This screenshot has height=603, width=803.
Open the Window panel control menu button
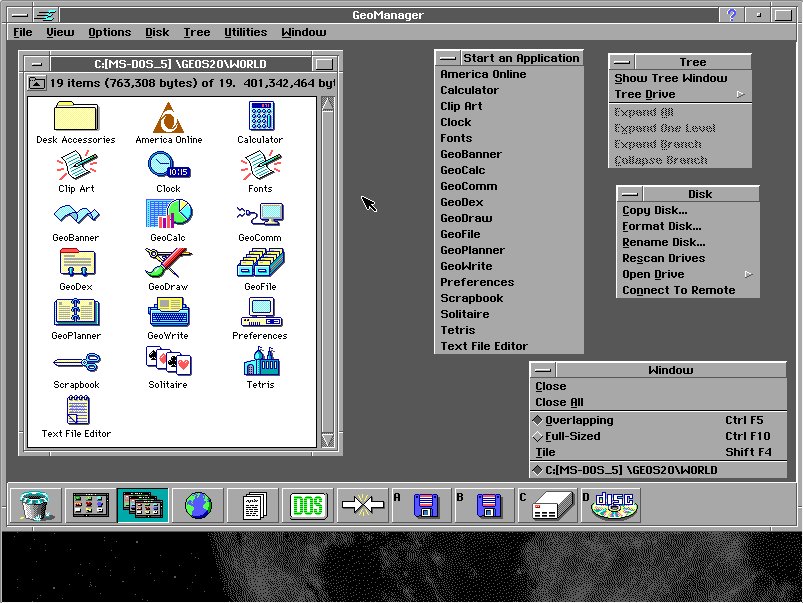[543, 370]
